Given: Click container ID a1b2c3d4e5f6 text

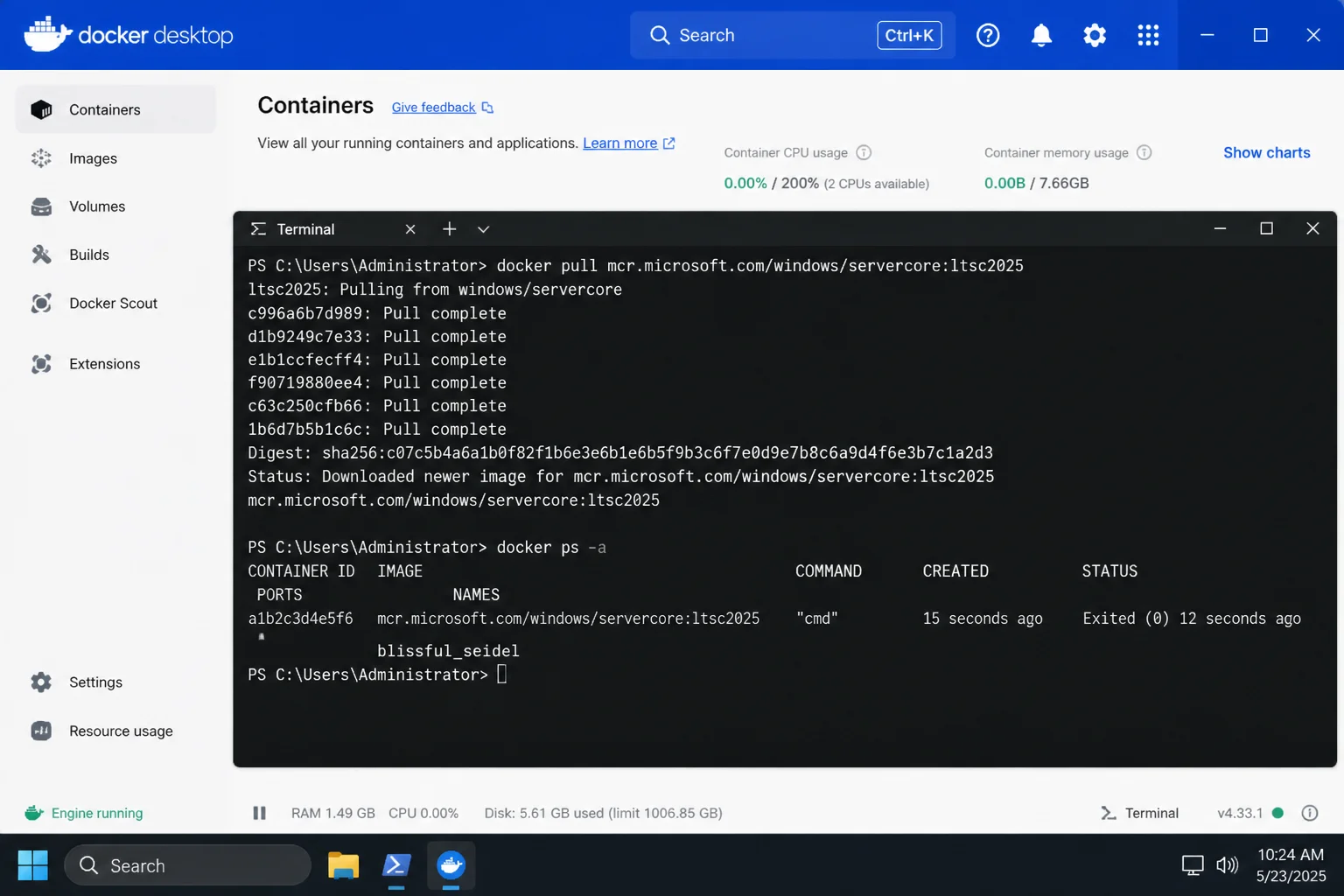Looking at the screenshot, I should [x=300, y=619].
